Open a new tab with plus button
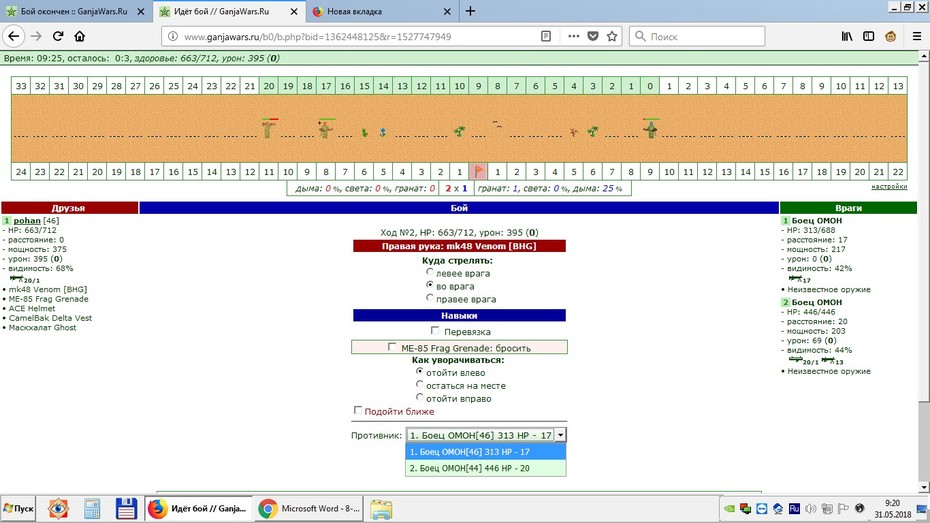 click(x=470, y=11)
